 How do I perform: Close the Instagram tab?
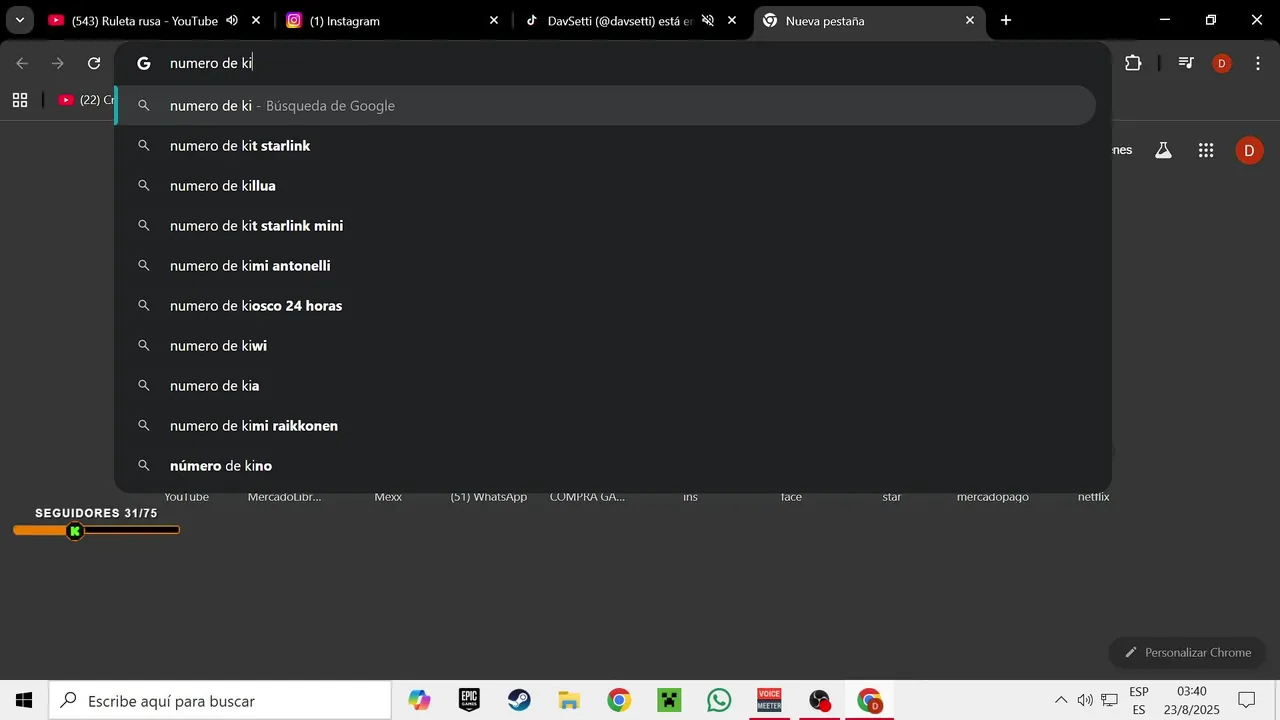[494, 20]
